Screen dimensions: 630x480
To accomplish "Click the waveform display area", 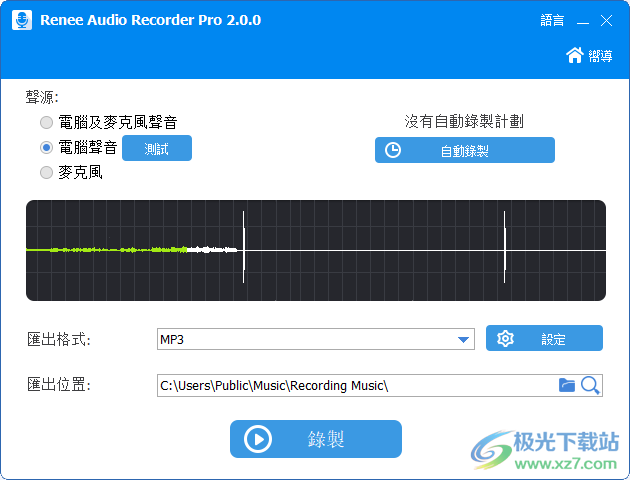I will click(x=316, y=250).
